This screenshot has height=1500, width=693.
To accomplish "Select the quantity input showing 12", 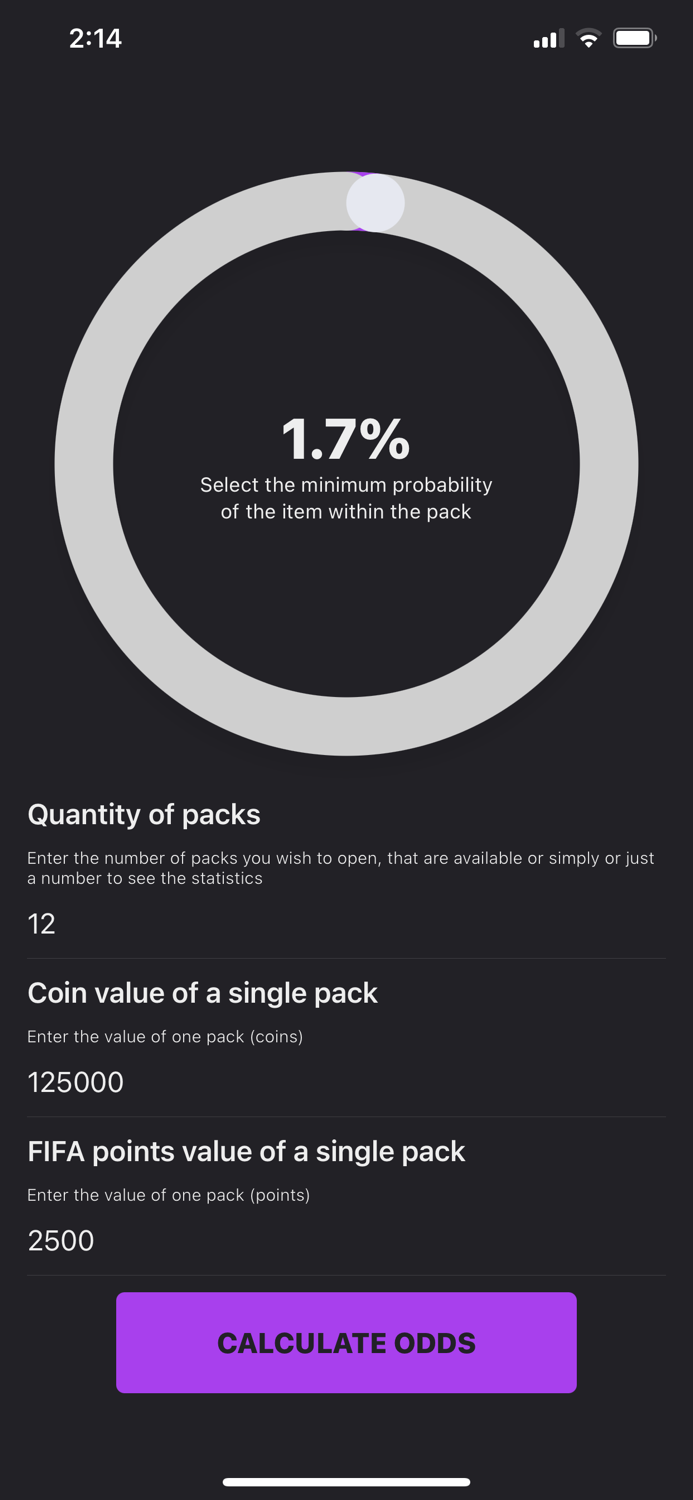I will click(x=42, y=924).
